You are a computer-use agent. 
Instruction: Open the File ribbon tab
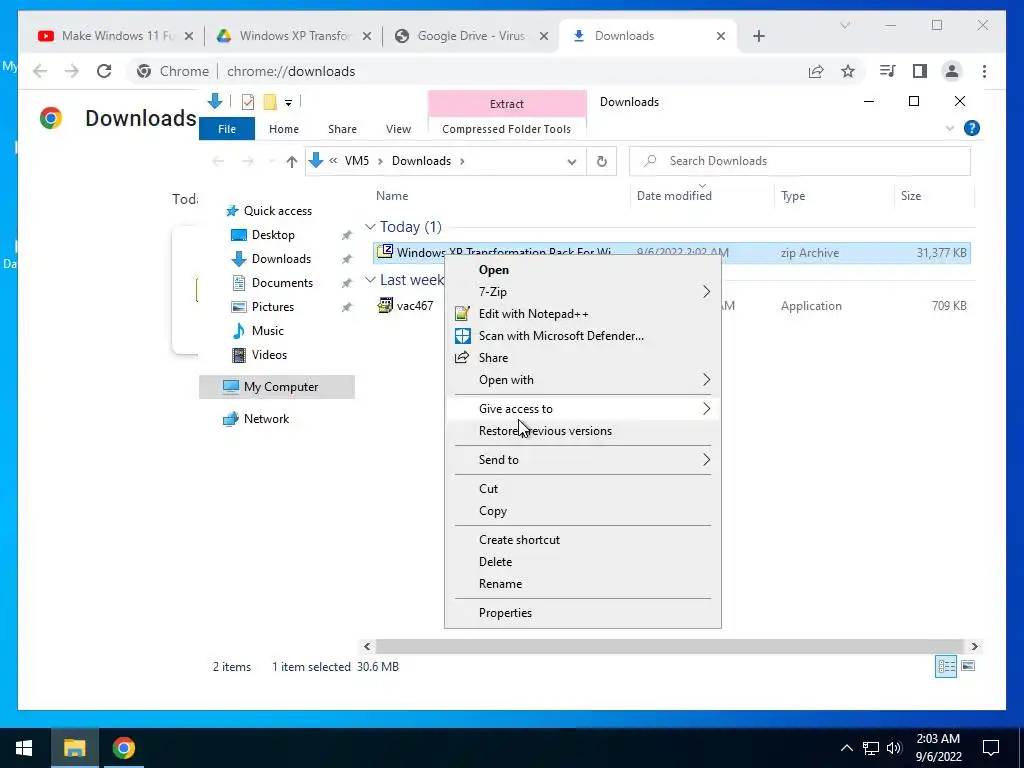227,129
